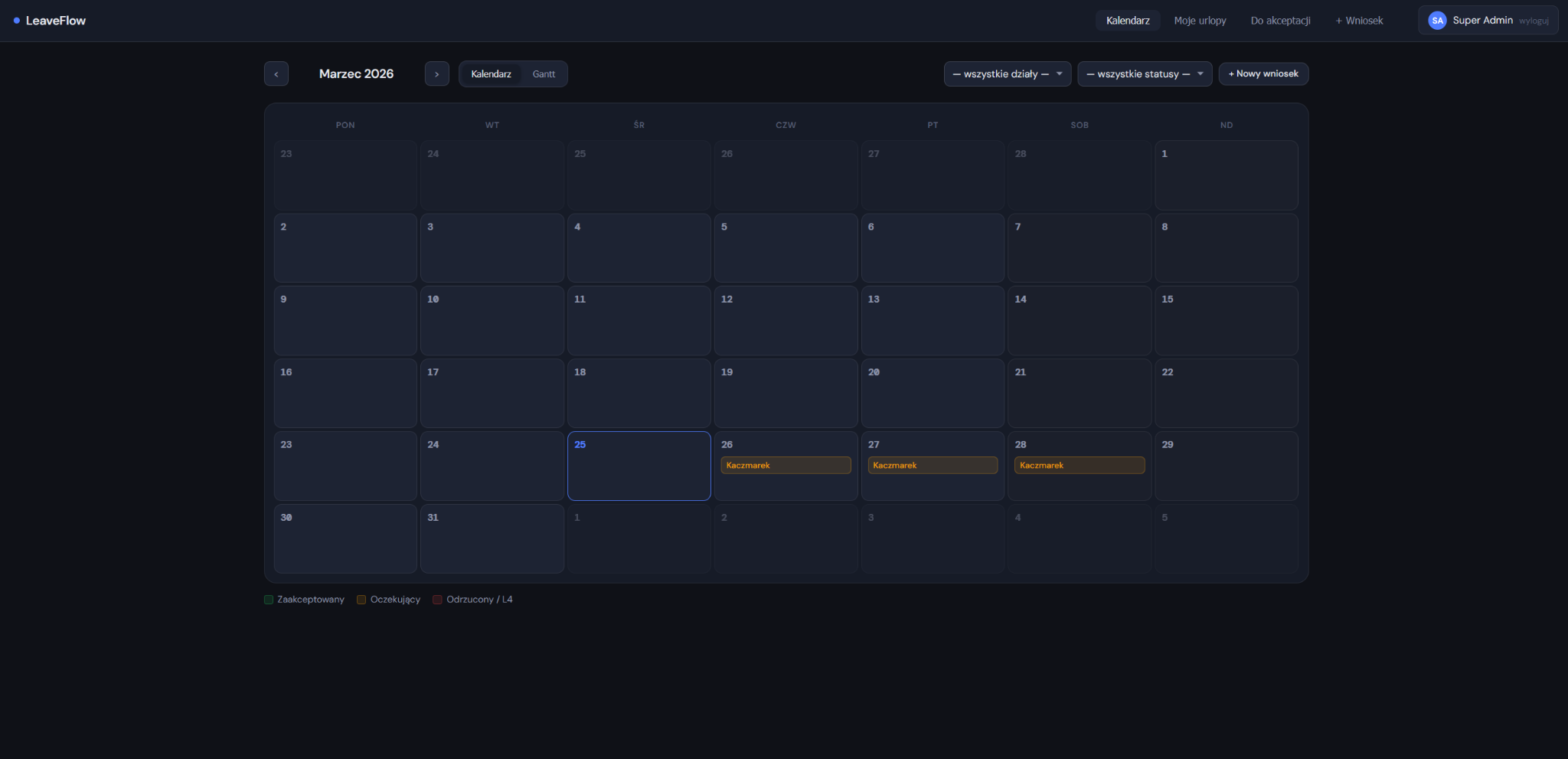Viewport: 1568px width, 759px height.
Task: Switch to Kalendarz view toggle
Action: (x=492, y=74)
